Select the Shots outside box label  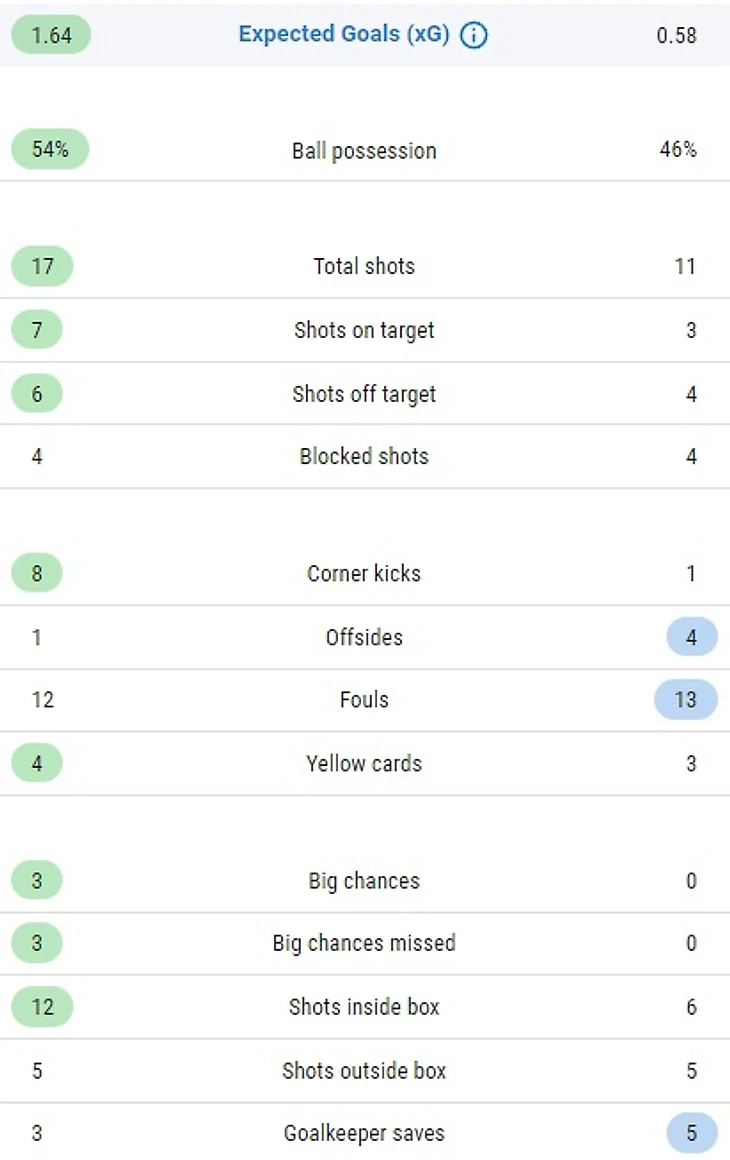point(364,1071)
